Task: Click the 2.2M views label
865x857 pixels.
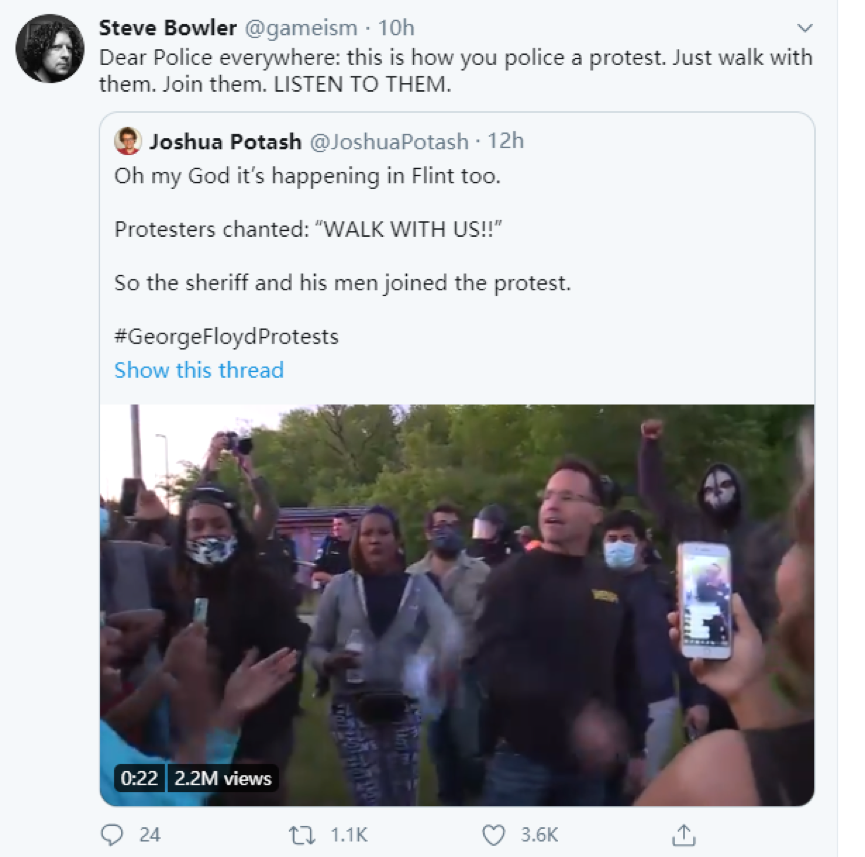Action: point(224,777)
